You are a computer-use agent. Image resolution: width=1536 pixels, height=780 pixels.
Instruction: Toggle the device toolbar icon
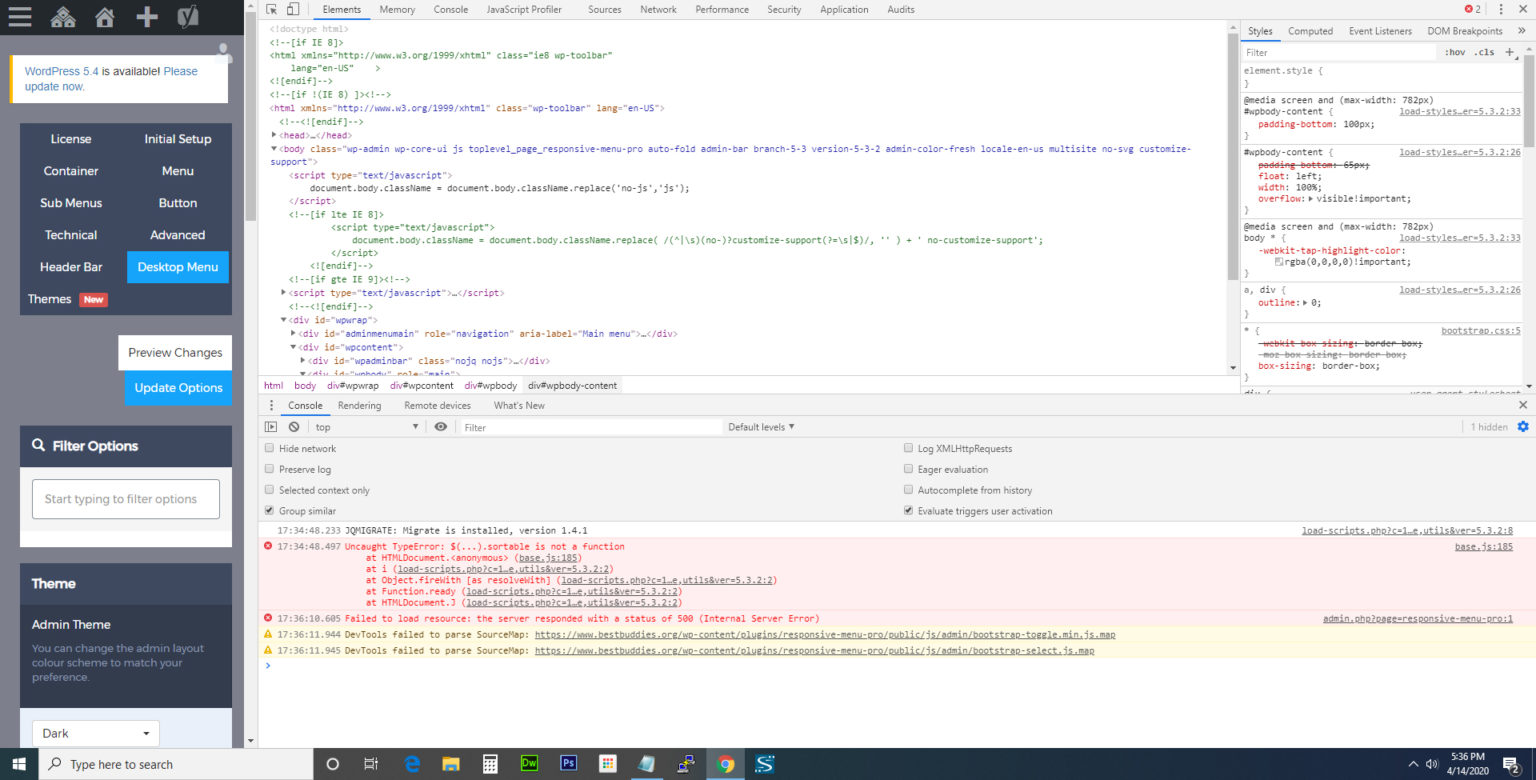[x=292, y=9]
